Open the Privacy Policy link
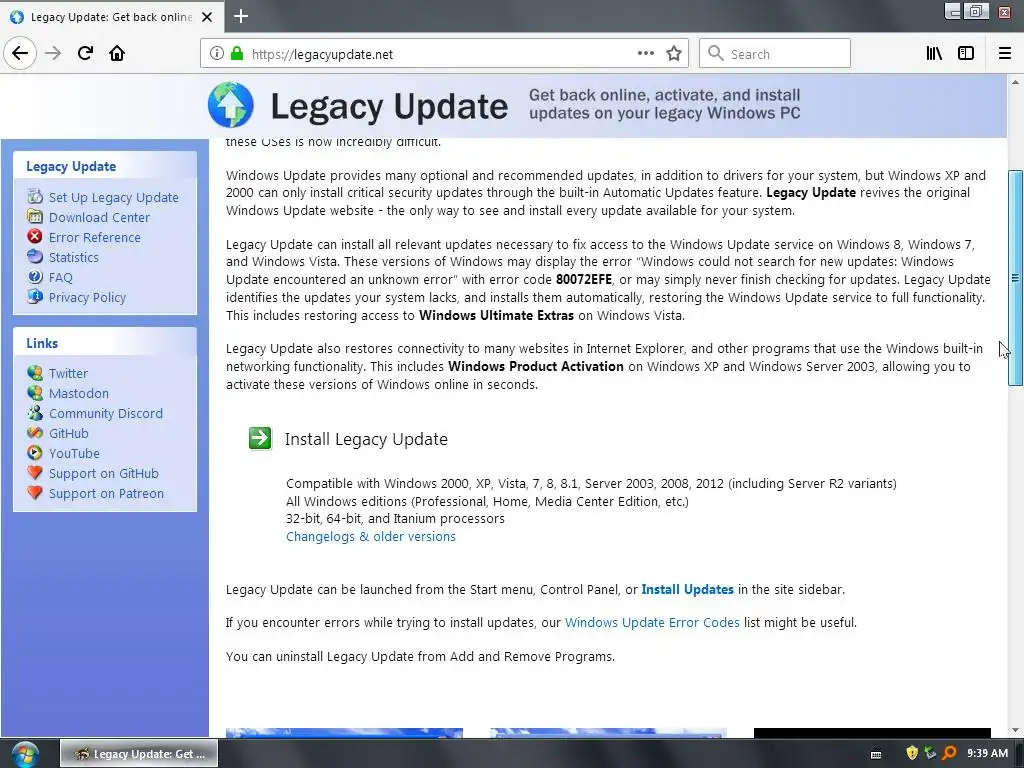Viewport: 1024px width, 768px height. coord(88,298)
